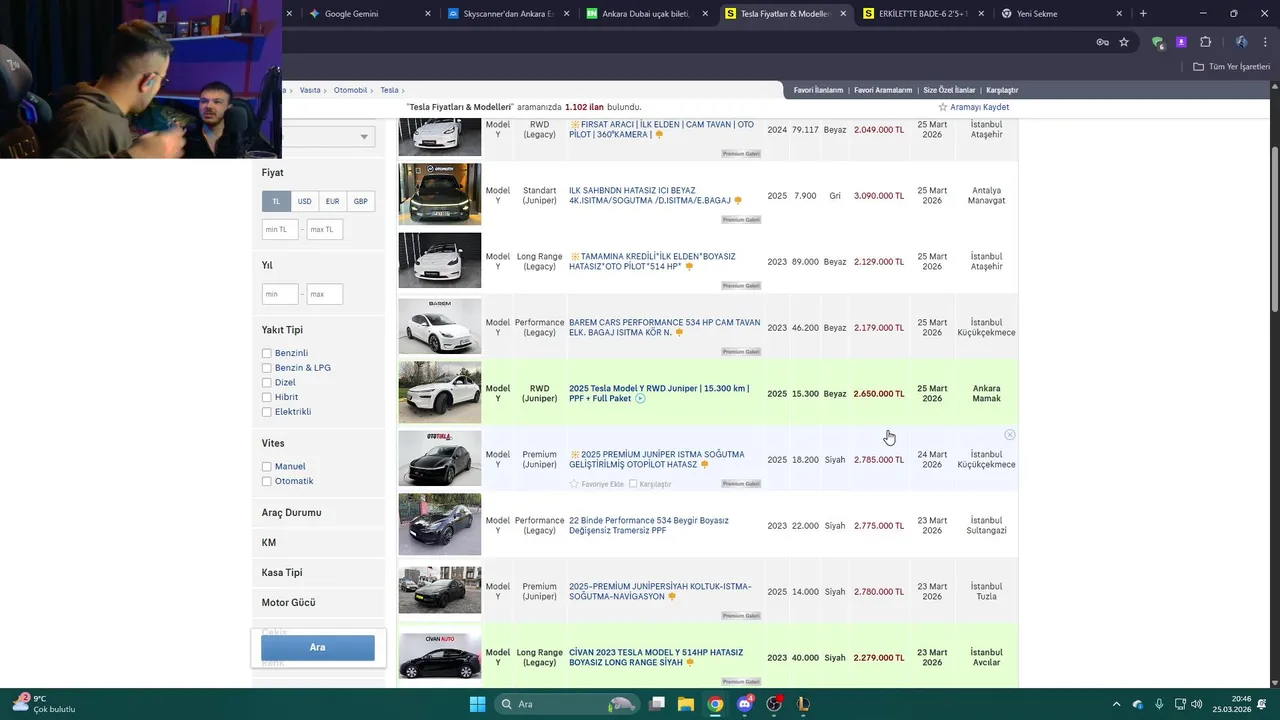Close the Skyscanner tab
The image size is (1280, 720).
[x=567, y=14]
